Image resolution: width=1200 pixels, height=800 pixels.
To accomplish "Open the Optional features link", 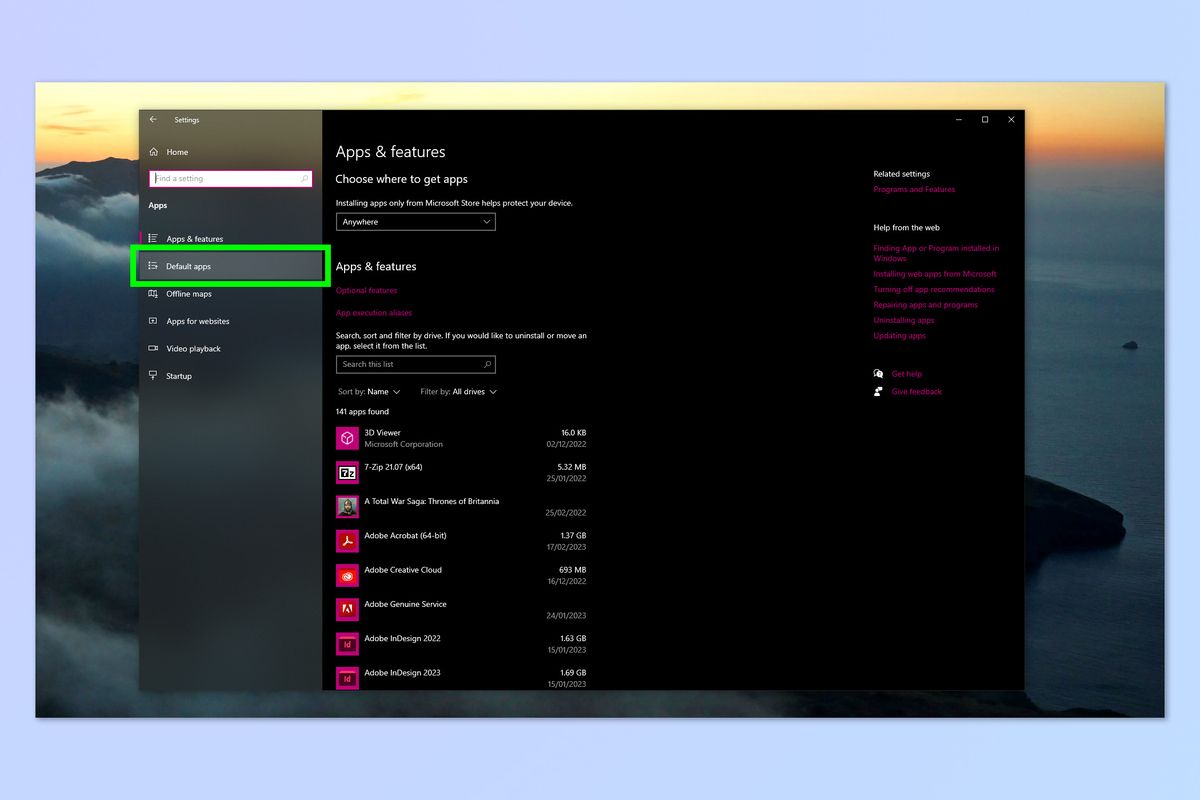I will 366,290.
